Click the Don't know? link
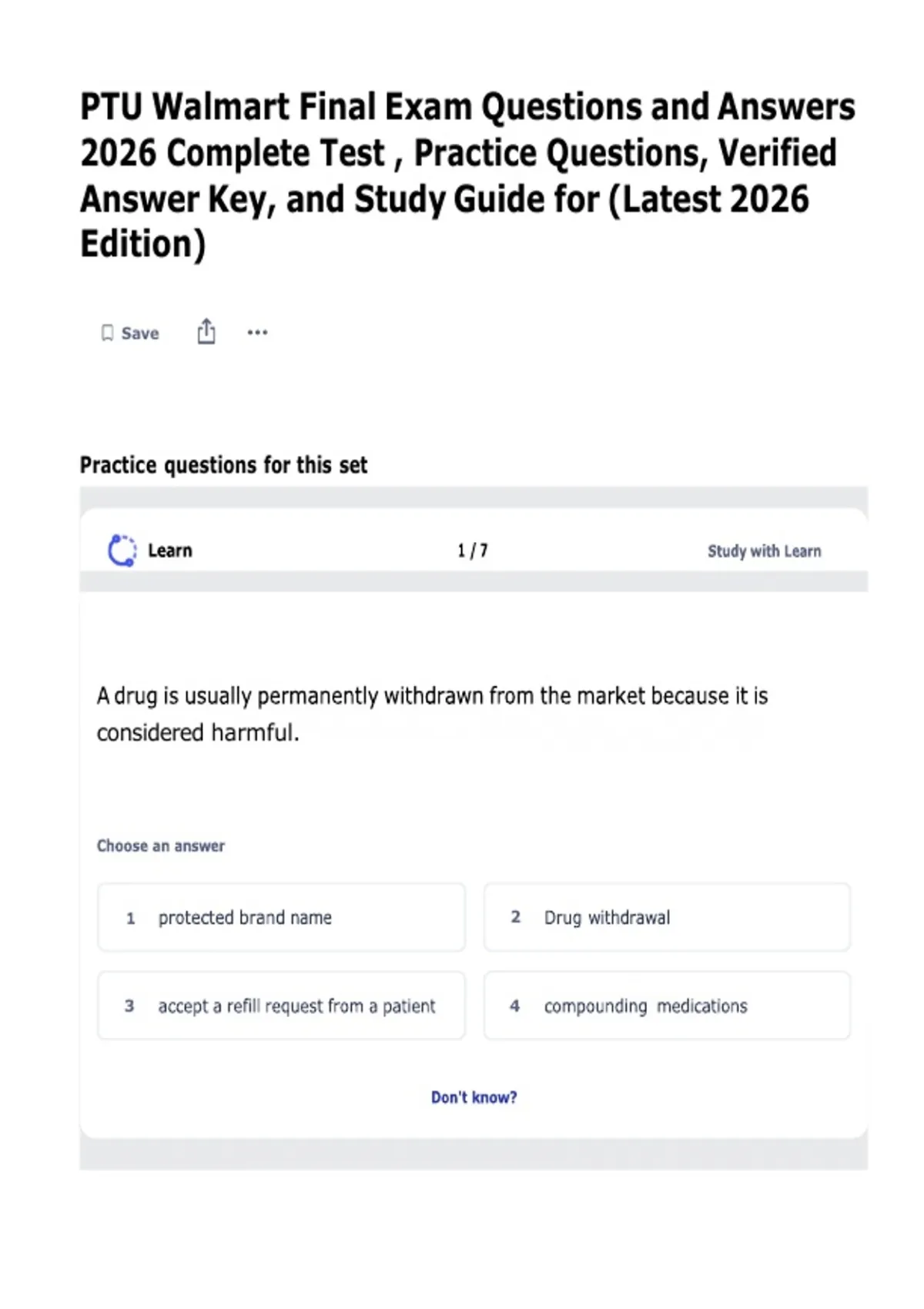Image resolution: width=924 pixels, height=1309 pixels. (474, 1097)
